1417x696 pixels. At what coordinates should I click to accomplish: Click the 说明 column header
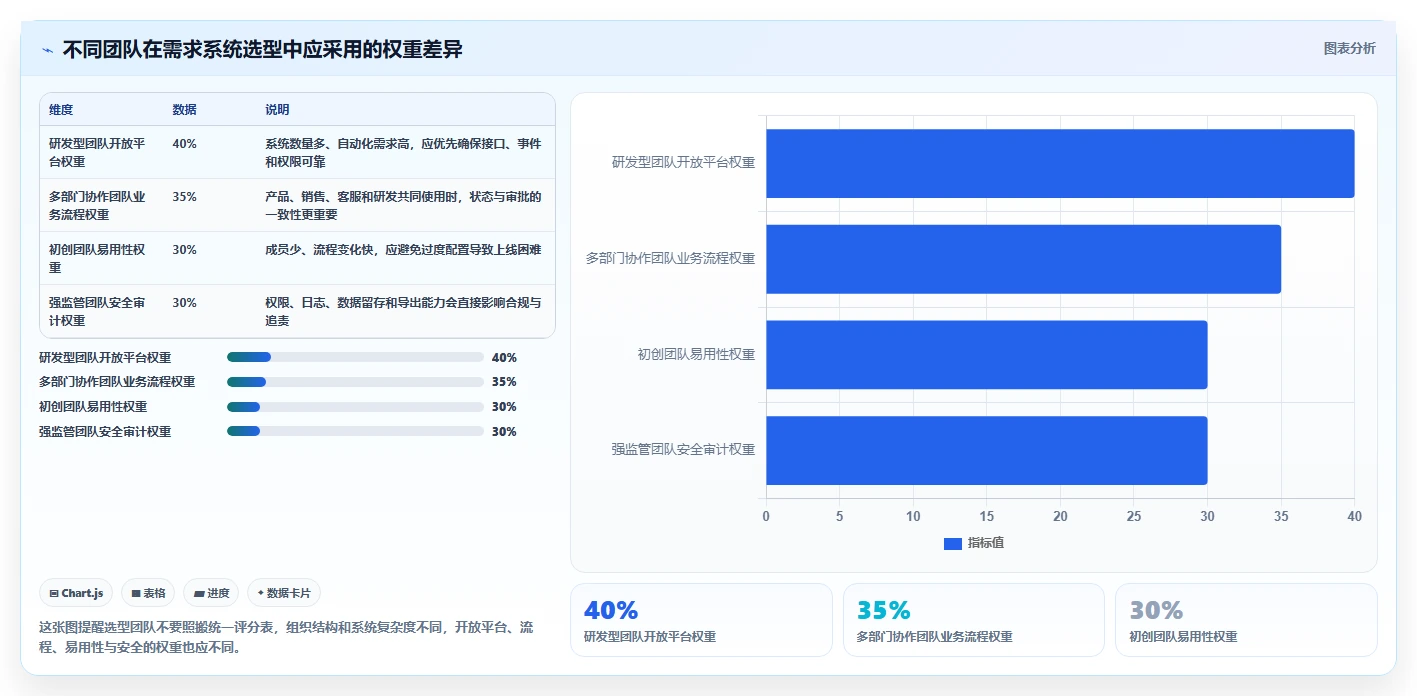[x=277, y=110]
